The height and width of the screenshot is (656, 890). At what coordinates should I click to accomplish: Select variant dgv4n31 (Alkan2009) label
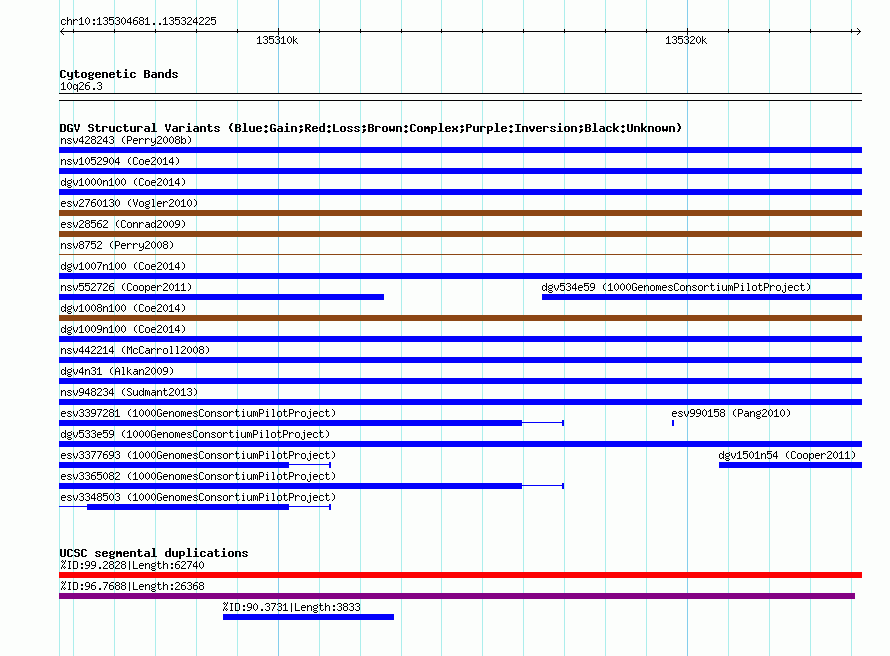click(x=117, y=371)
